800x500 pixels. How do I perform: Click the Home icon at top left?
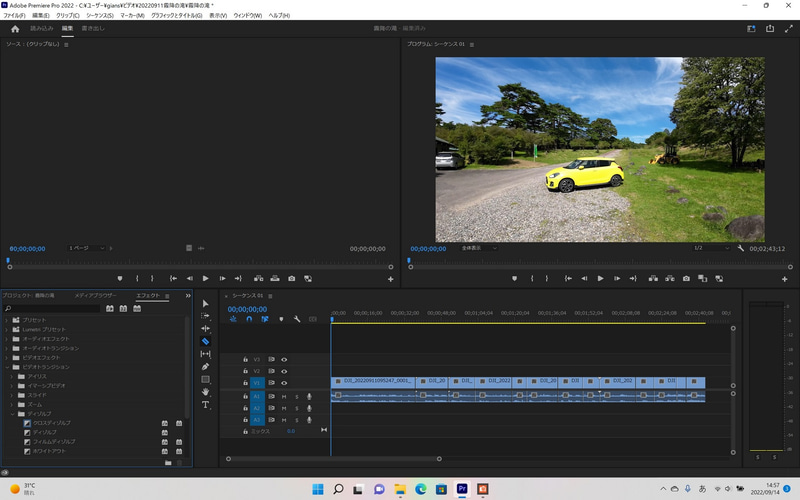[15, 29]
